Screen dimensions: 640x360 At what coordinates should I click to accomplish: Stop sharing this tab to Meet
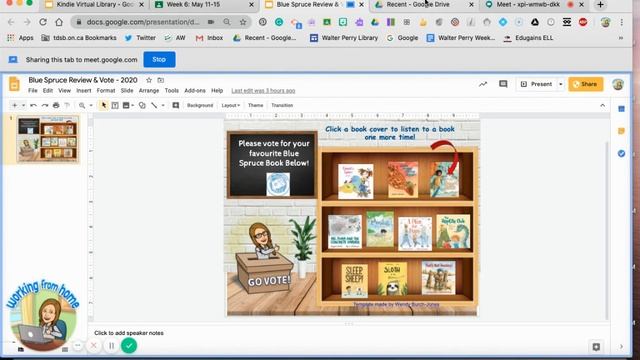(159, 60)
